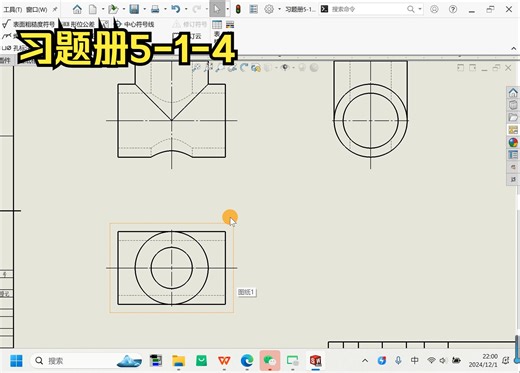Viewport: 520px width, 373px height.
Task: Open the dropdown arrow next to Open
Action: pos(123,9)
